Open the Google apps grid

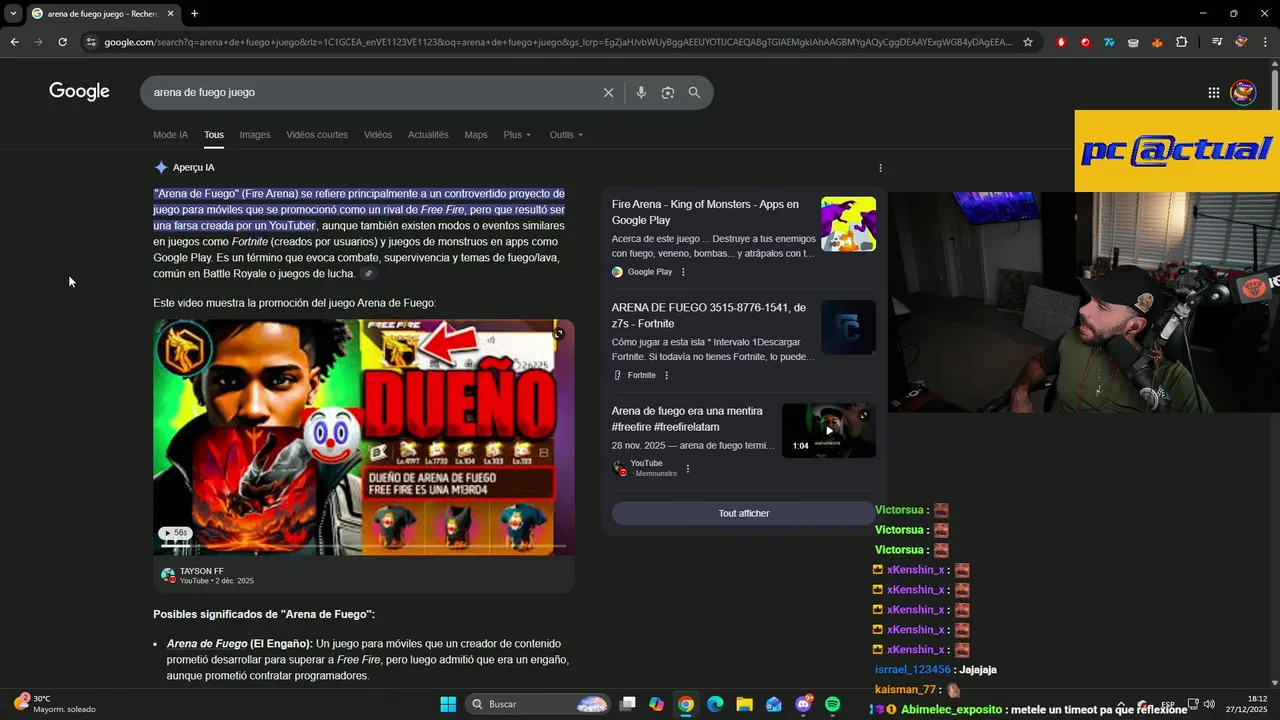click(x=1213, y=92)
